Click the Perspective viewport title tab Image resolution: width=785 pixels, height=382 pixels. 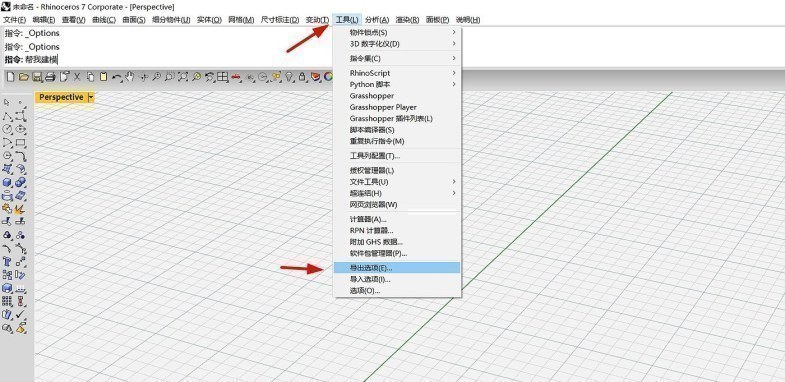[x=61, y=97]
